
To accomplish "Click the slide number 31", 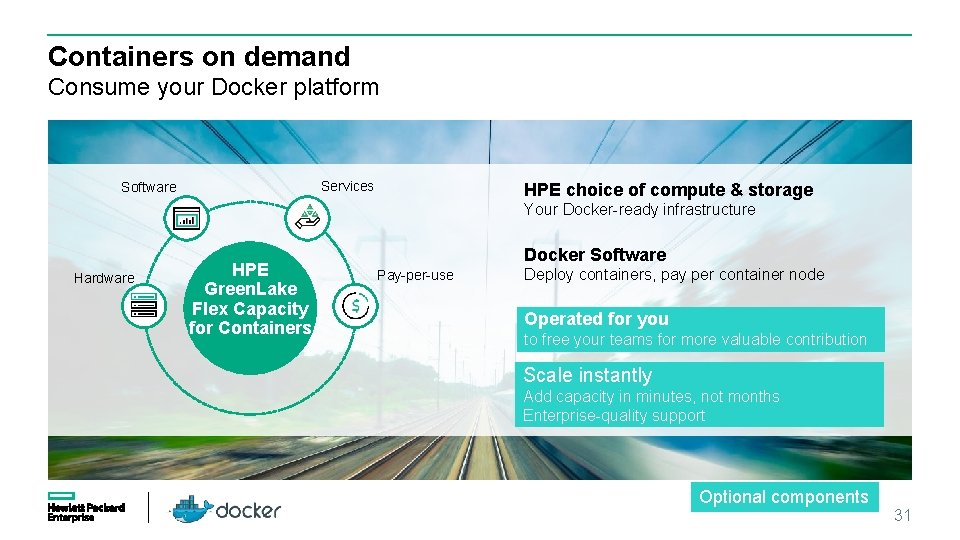I will 902,515.
